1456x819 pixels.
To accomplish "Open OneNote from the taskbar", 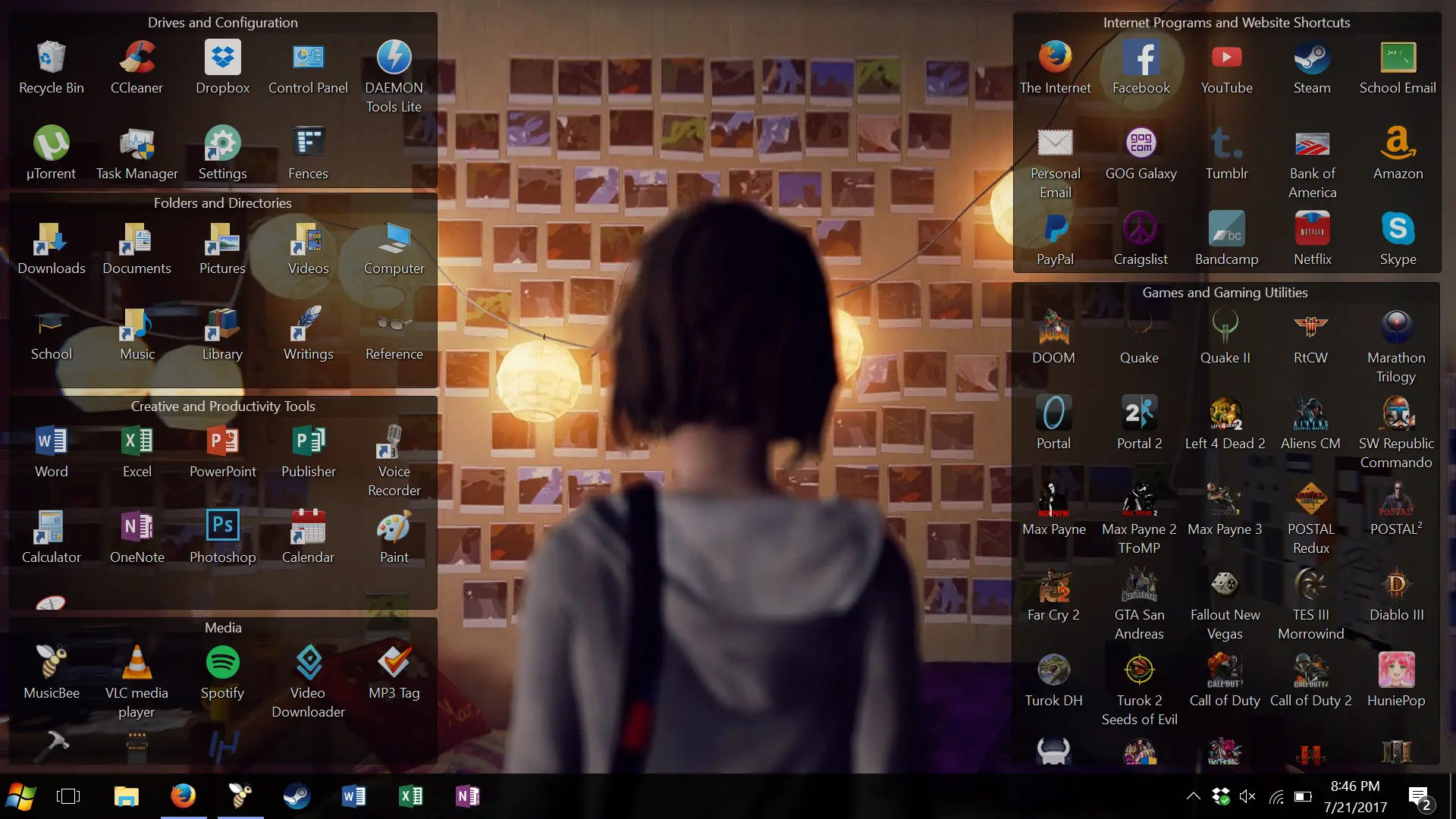I will (x=468, y=796).
